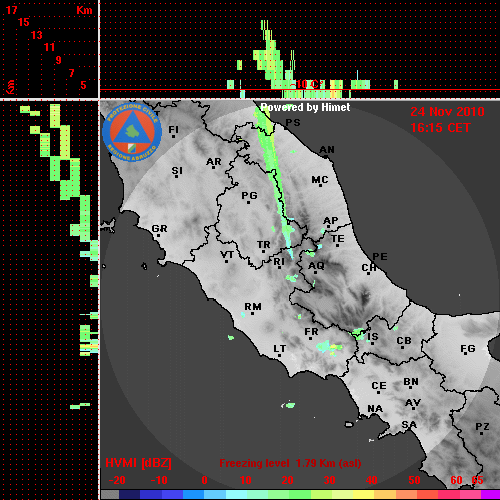Click the TR city label

pyautogui.click(x=263, y=245)
